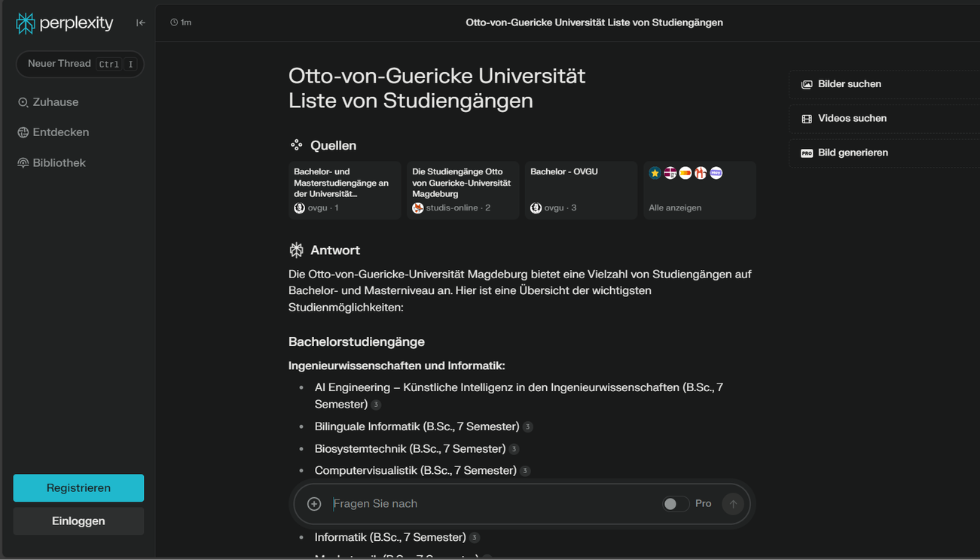Click the Quellen section icon
The height and width of the screenshot is (560, 980).
click(x=296, y=145)
